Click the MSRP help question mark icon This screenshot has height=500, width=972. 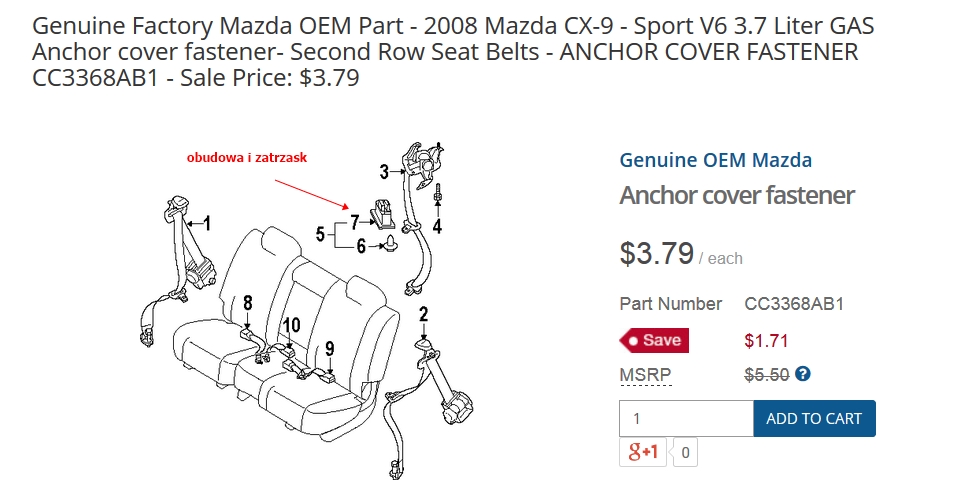tap(803, 375)
